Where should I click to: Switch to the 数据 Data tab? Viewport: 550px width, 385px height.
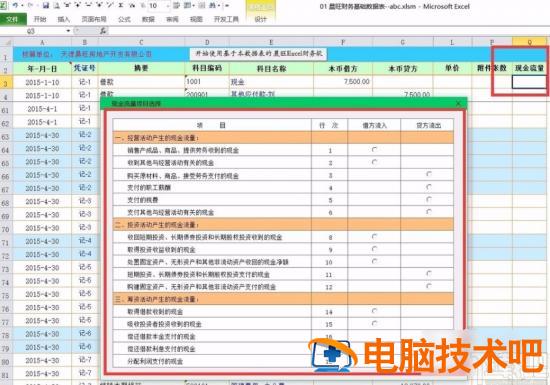click(148, 19)
